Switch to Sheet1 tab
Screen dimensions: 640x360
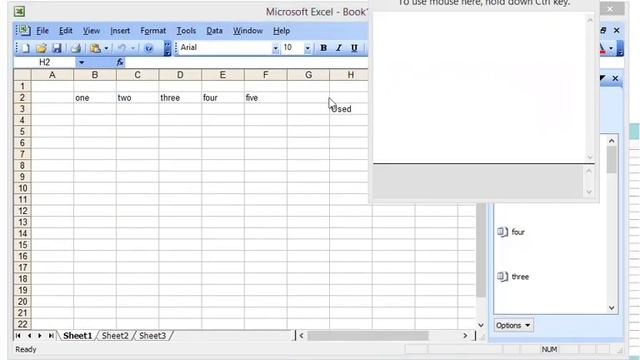(78, 336)
